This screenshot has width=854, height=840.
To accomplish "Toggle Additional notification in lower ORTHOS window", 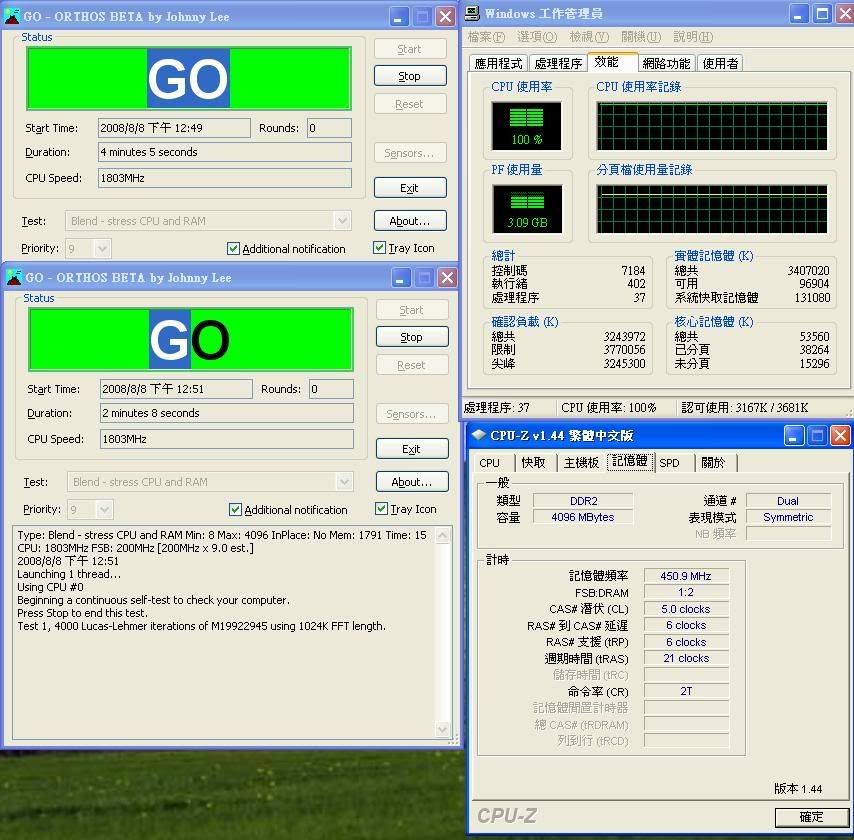I will [235, 510].
